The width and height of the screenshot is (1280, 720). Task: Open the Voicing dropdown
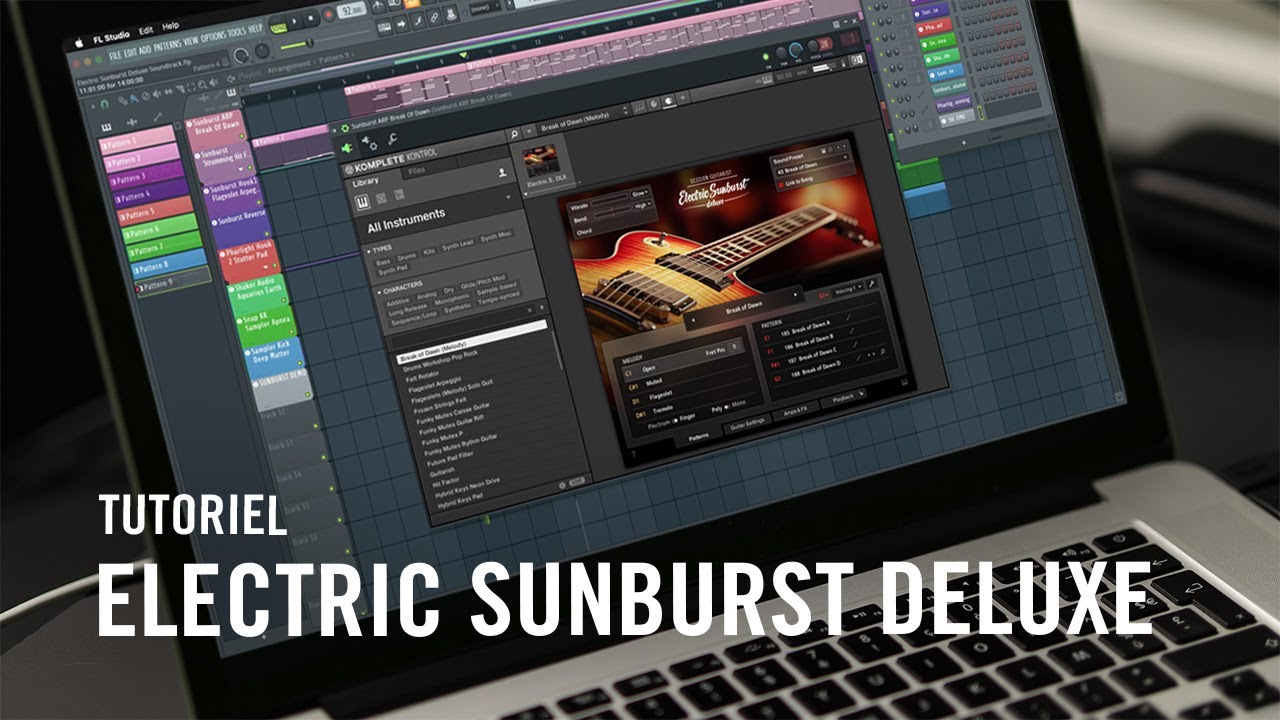coord(848,290)
